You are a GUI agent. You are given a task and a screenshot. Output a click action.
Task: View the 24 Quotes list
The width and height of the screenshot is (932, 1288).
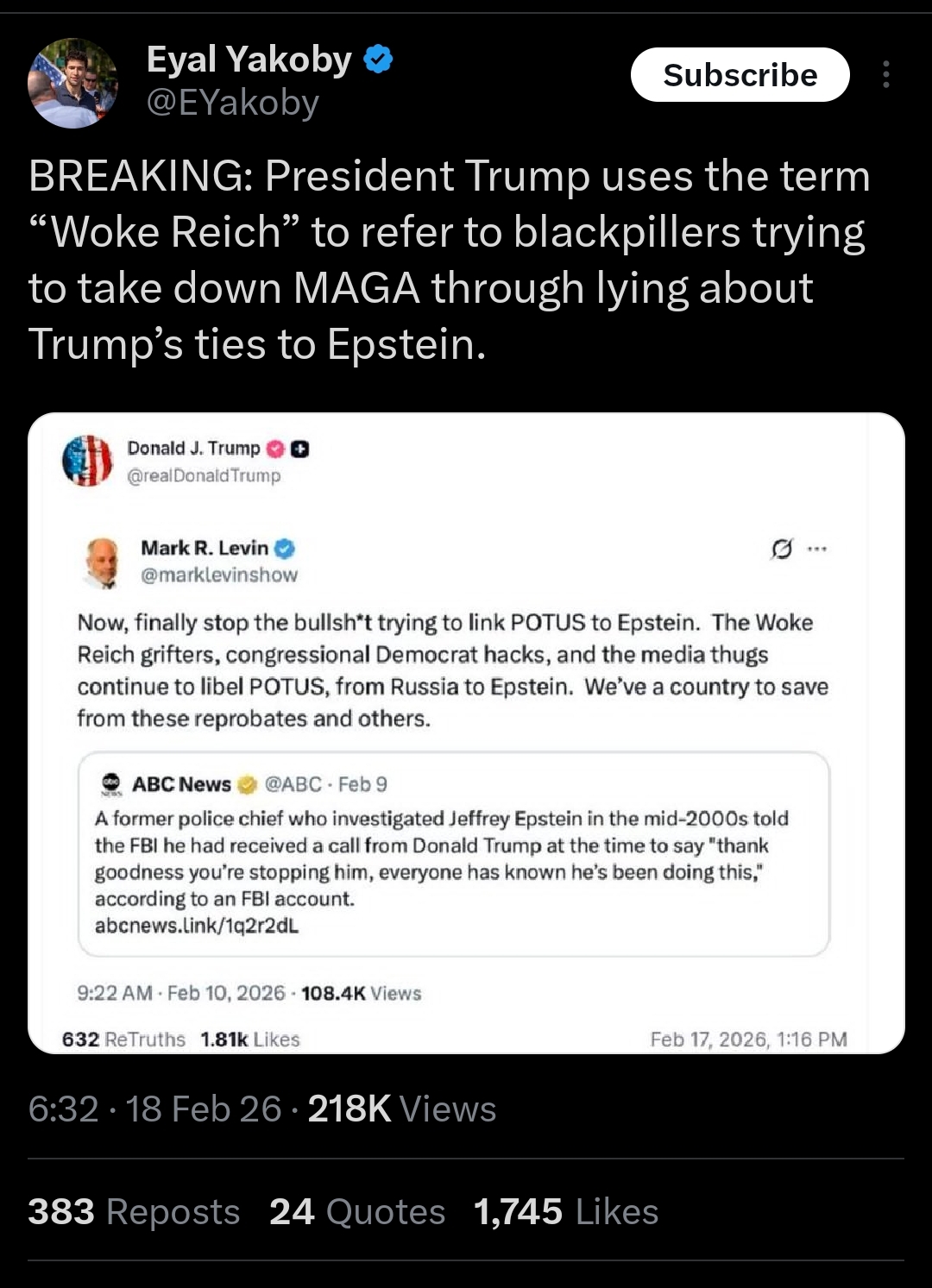(357, 1211)
